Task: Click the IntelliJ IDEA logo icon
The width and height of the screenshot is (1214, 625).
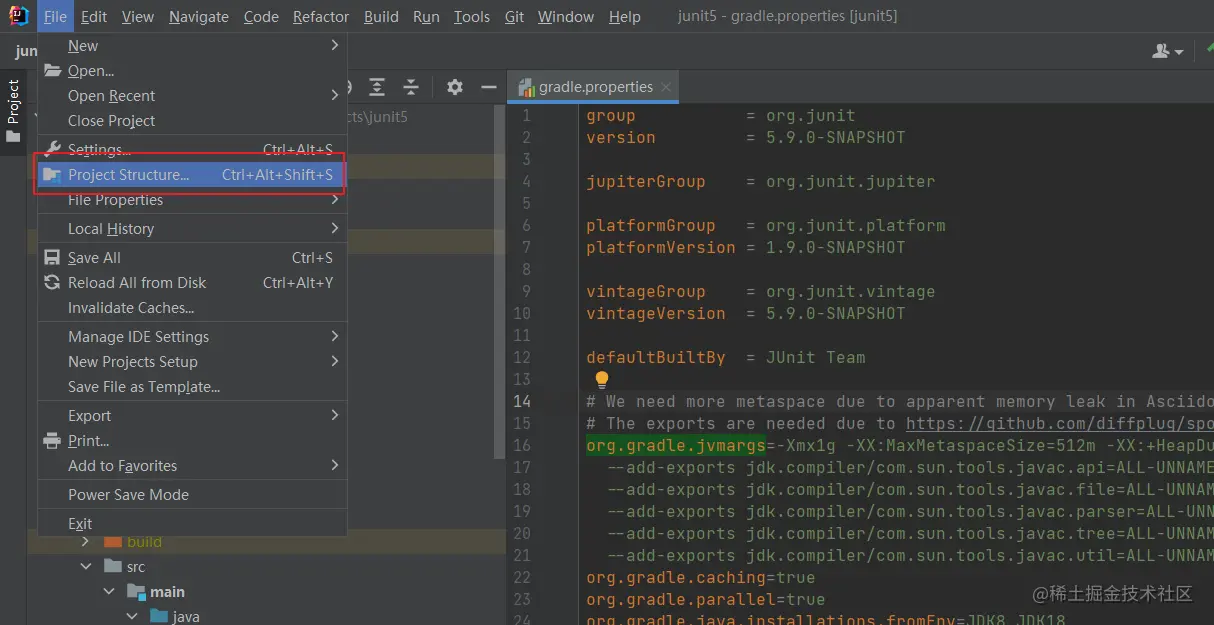Action: point(19,16)
